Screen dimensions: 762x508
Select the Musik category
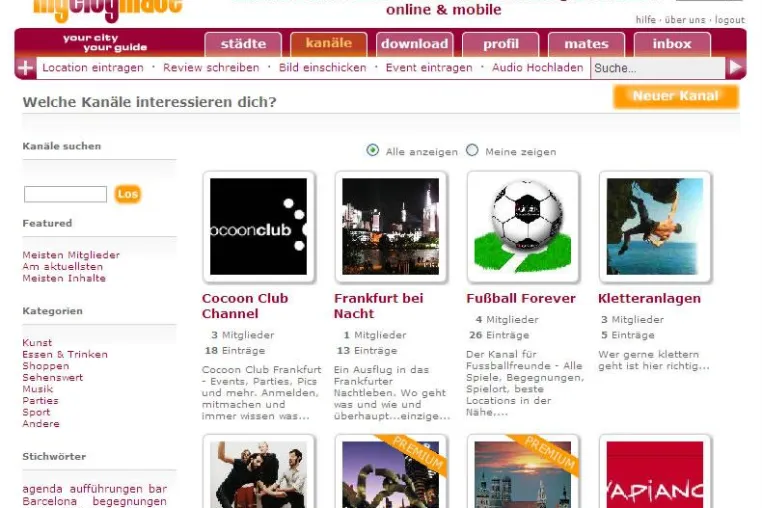37,389
